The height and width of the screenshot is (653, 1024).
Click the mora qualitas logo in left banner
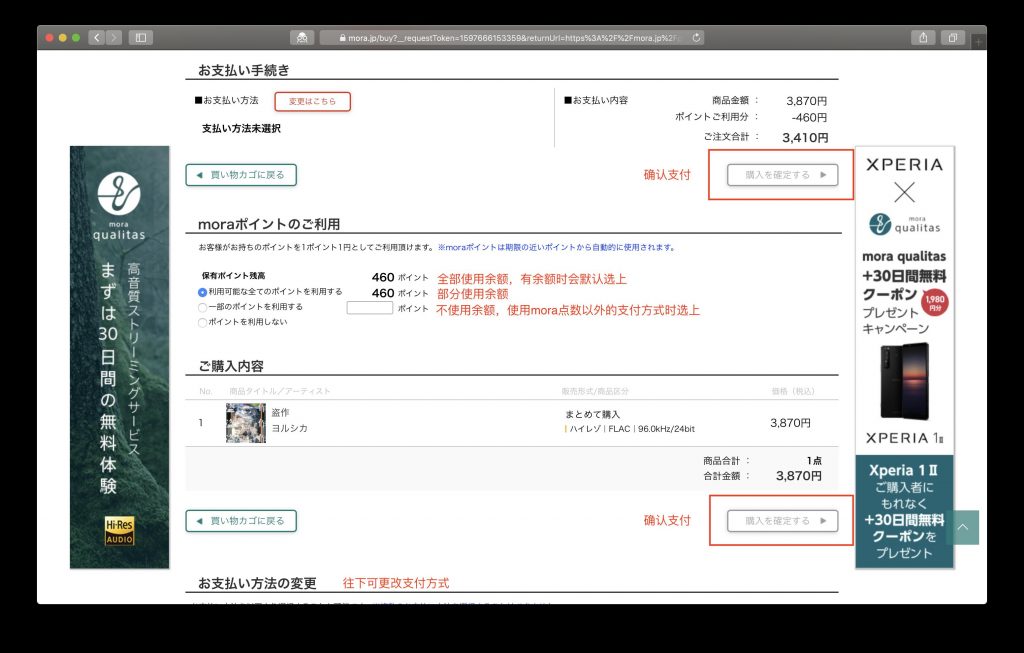pyautogui.click(x=119, y=206)
